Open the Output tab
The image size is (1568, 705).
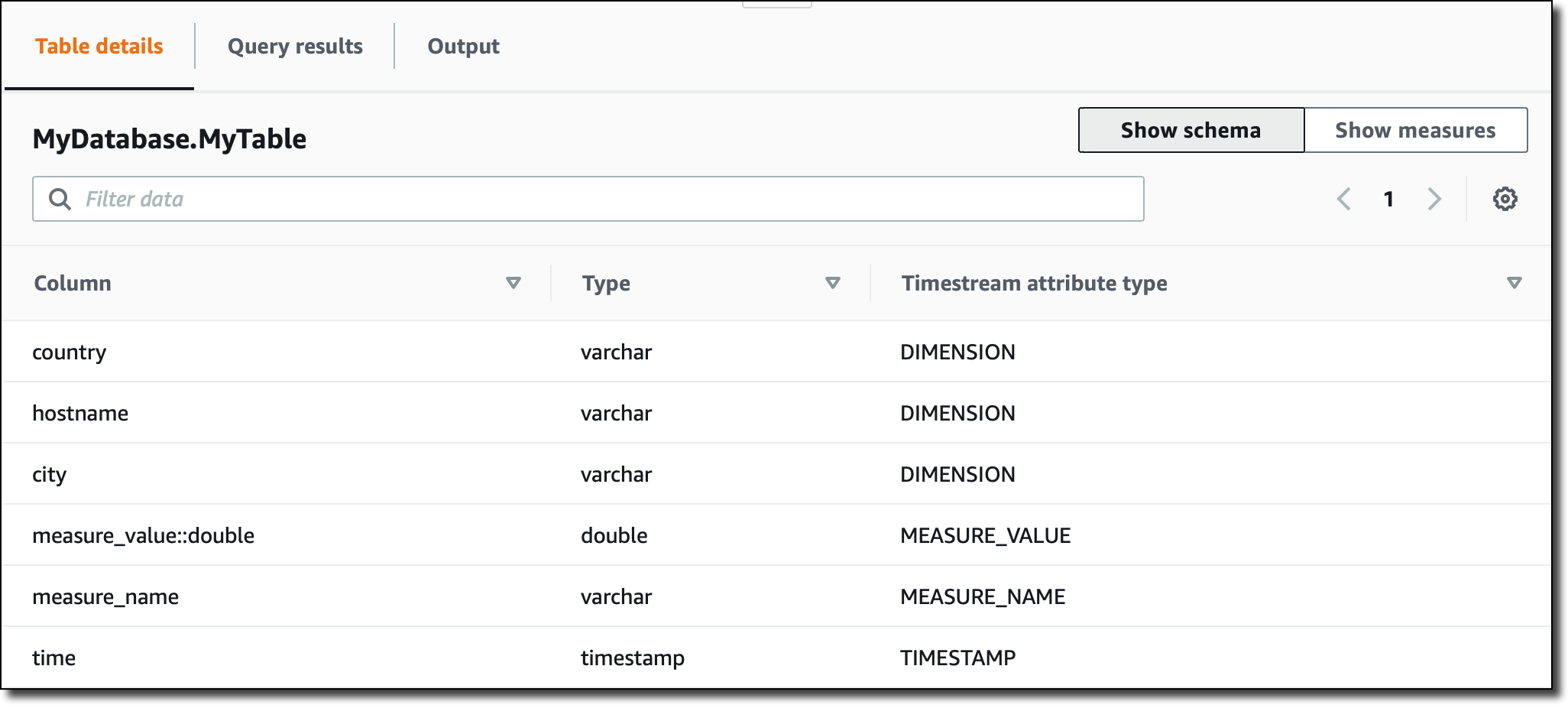(x=463, y=47)
